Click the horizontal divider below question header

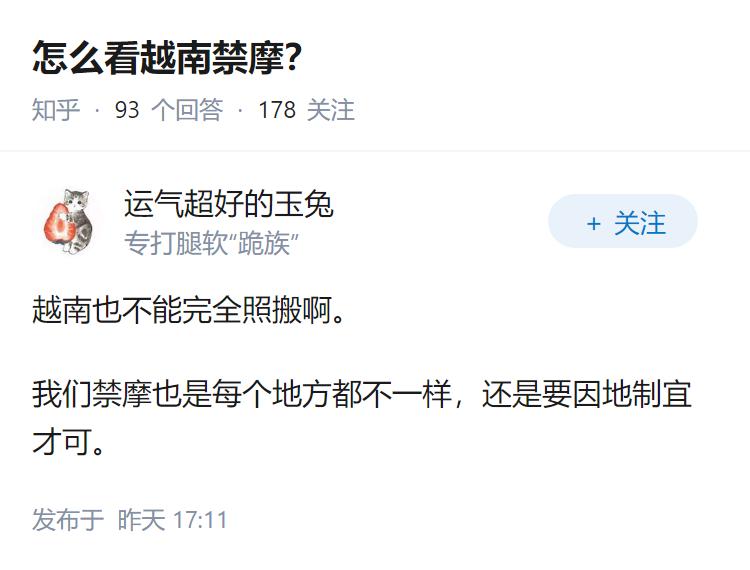pyautogui.click(x=375, y=152)
